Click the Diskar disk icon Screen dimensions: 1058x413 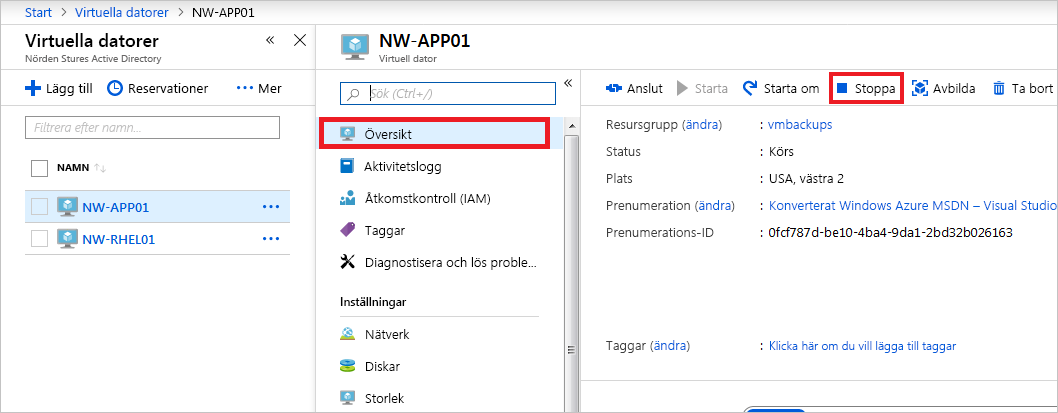(347, 366)
